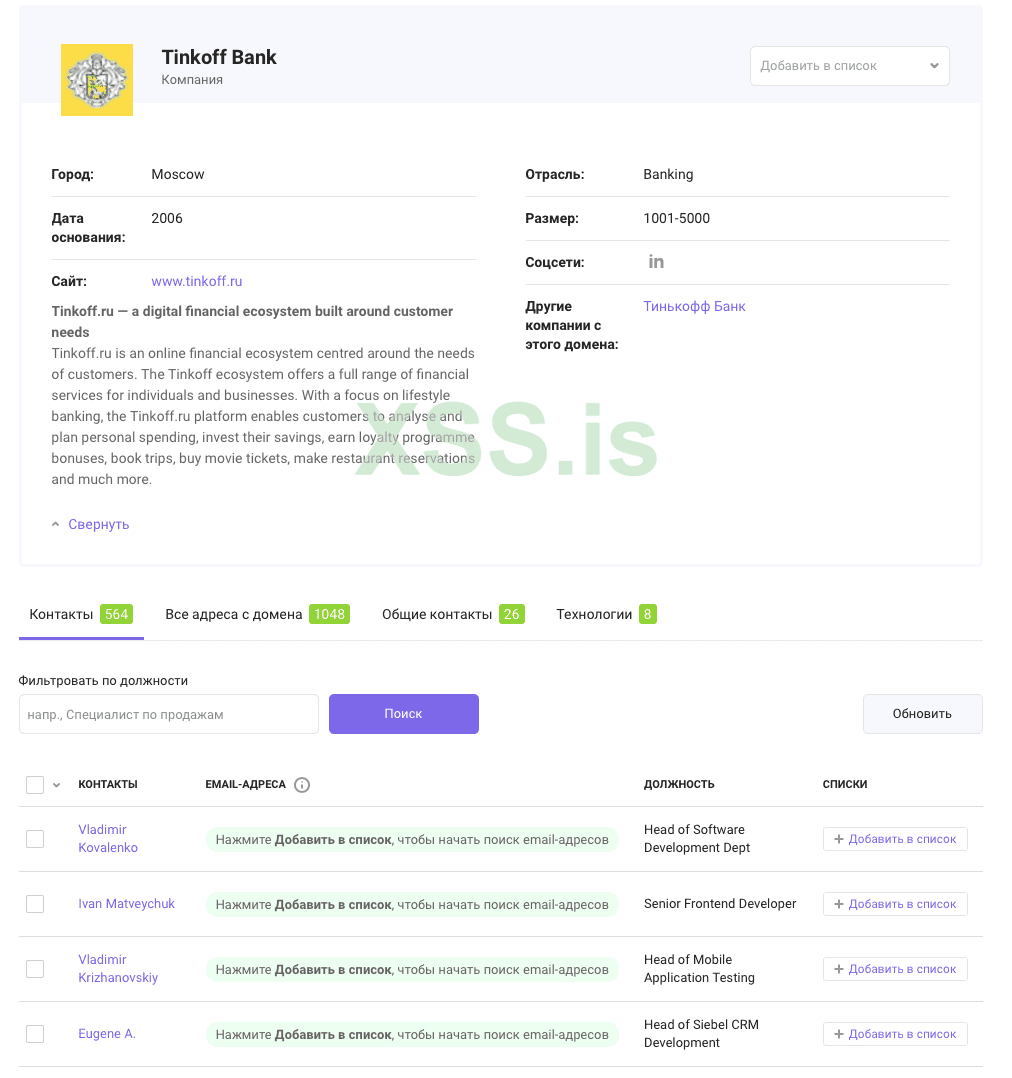Image resolution: width=1012 pixels, height=1078 pixels.
Task: Check the box for Eugene A.
Action: tap(35, 1034)
